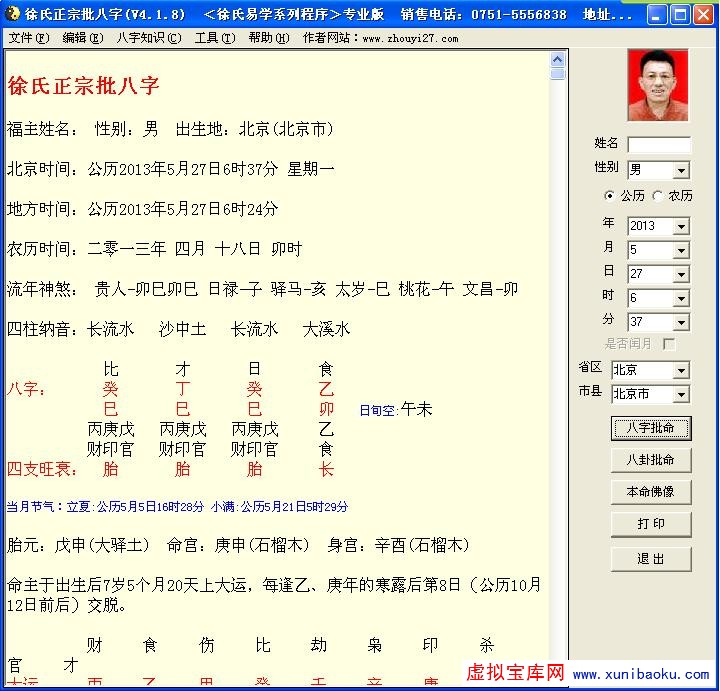Select the 农历 radio button

tap(658, 196)
